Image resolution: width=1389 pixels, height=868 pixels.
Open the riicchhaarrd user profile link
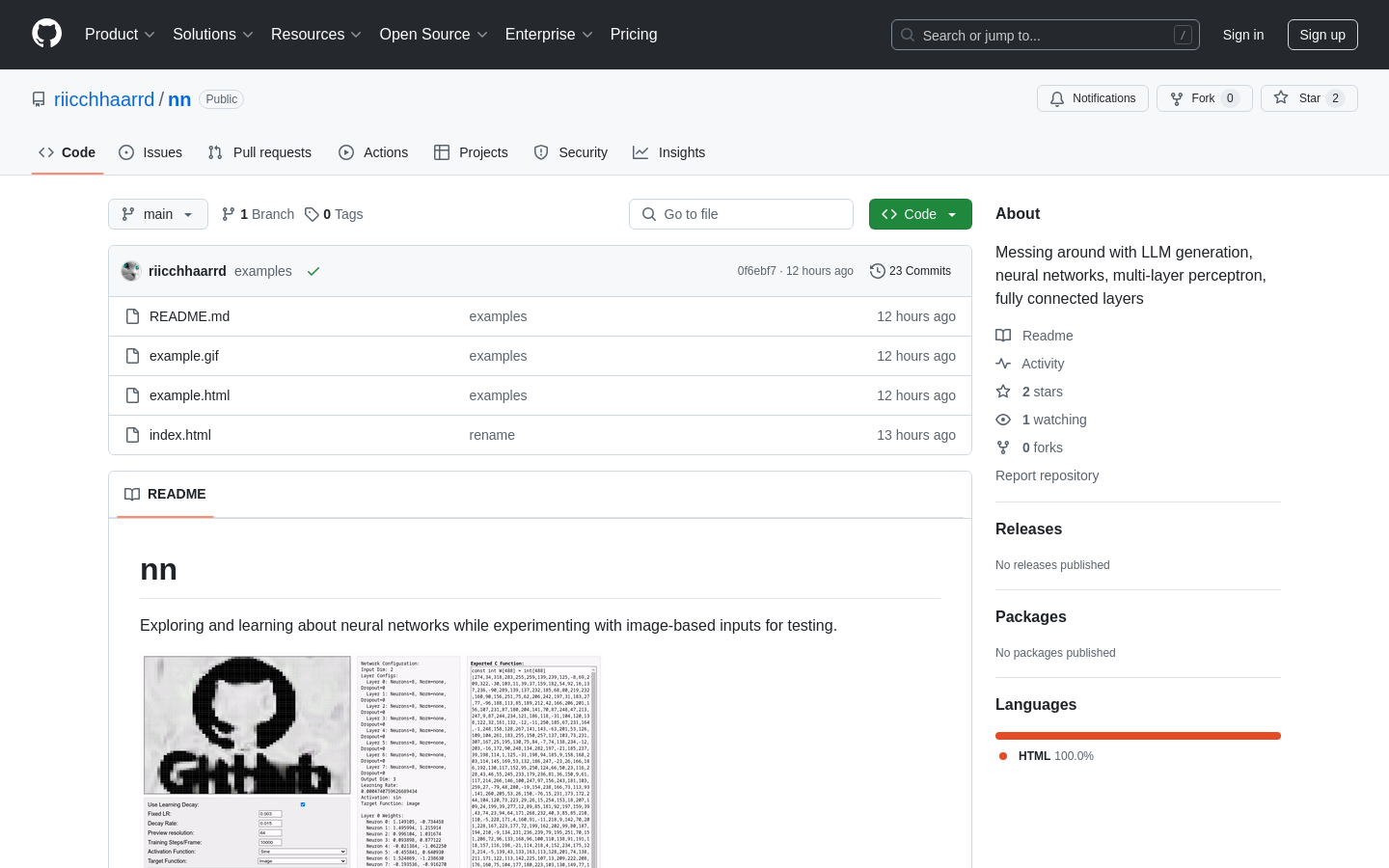tap(104, 99)
